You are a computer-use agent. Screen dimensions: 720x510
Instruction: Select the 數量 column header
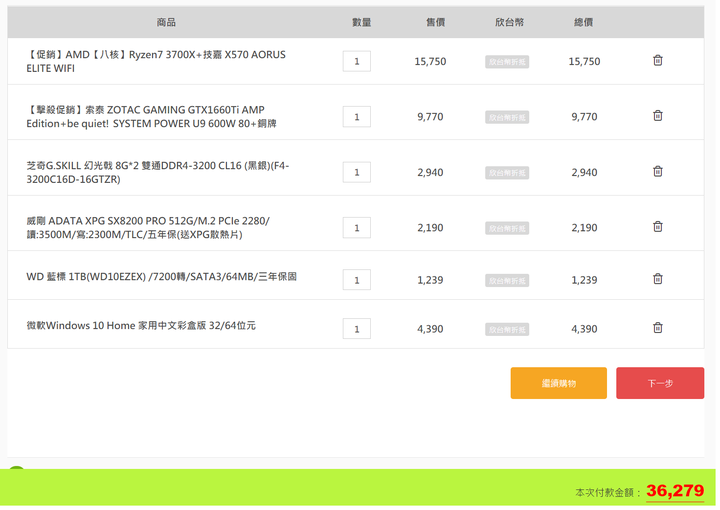coord(361,22)
